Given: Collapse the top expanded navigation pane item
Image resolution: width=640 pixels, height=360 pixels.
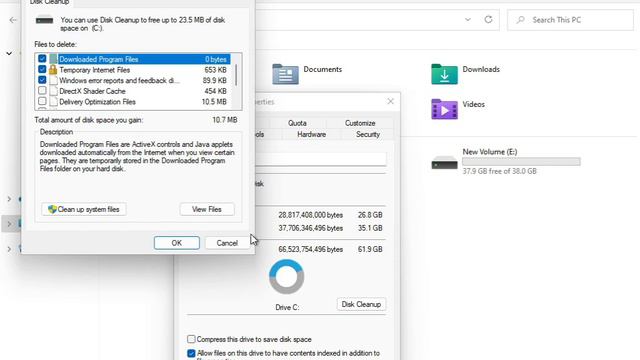Looking at the screenshot, I should (9, 53).
